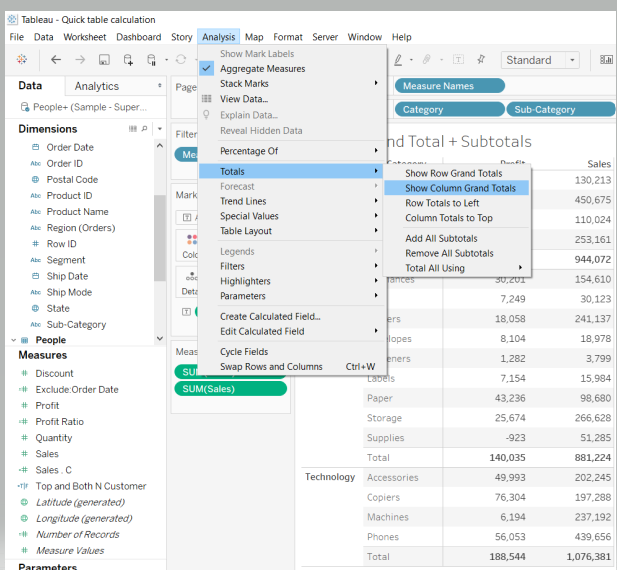
Task: Click the back arrow undo icon
Action: pos(56,60)
